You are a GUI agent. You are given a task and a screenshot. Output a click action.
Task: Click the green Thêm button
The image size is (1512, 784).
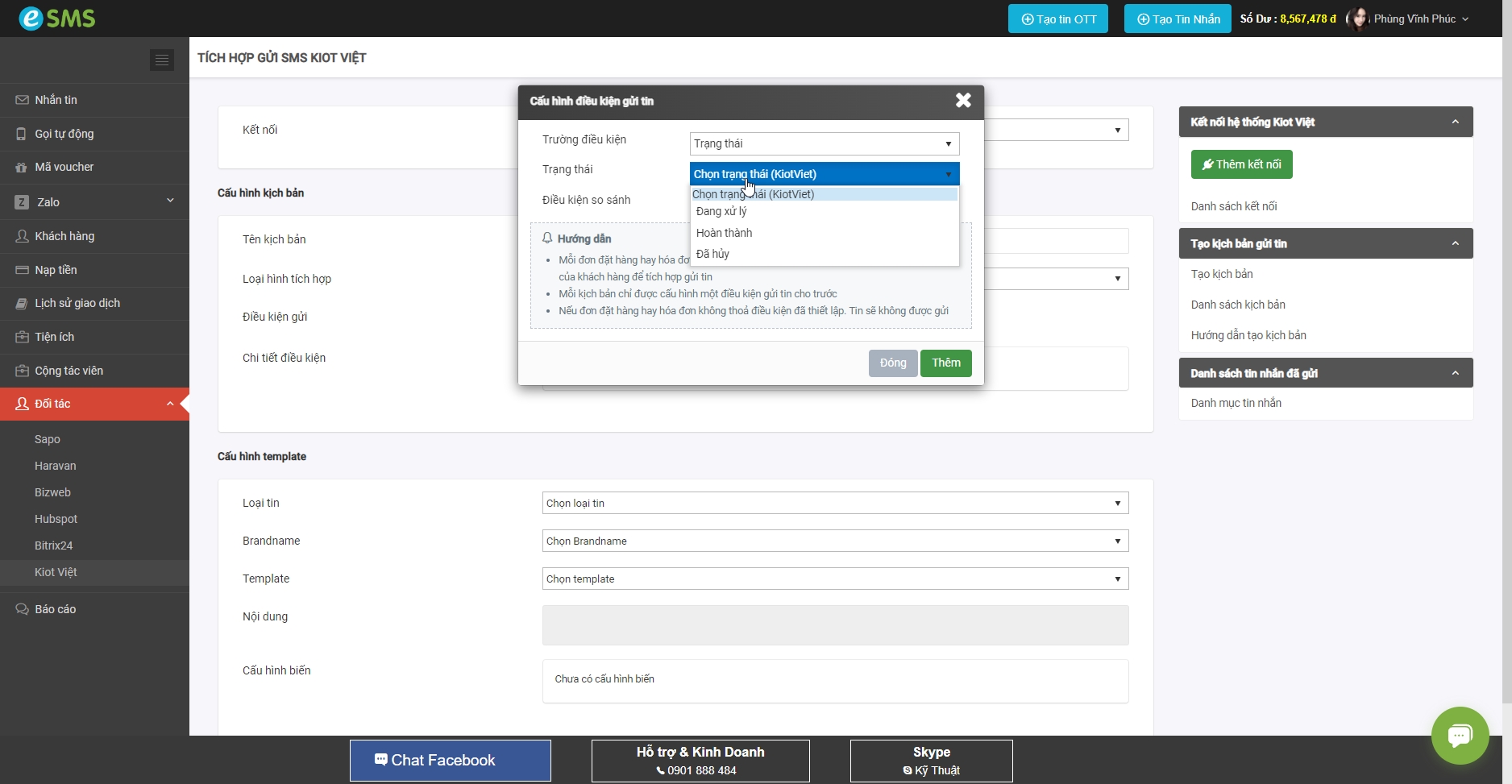point(945,363)
